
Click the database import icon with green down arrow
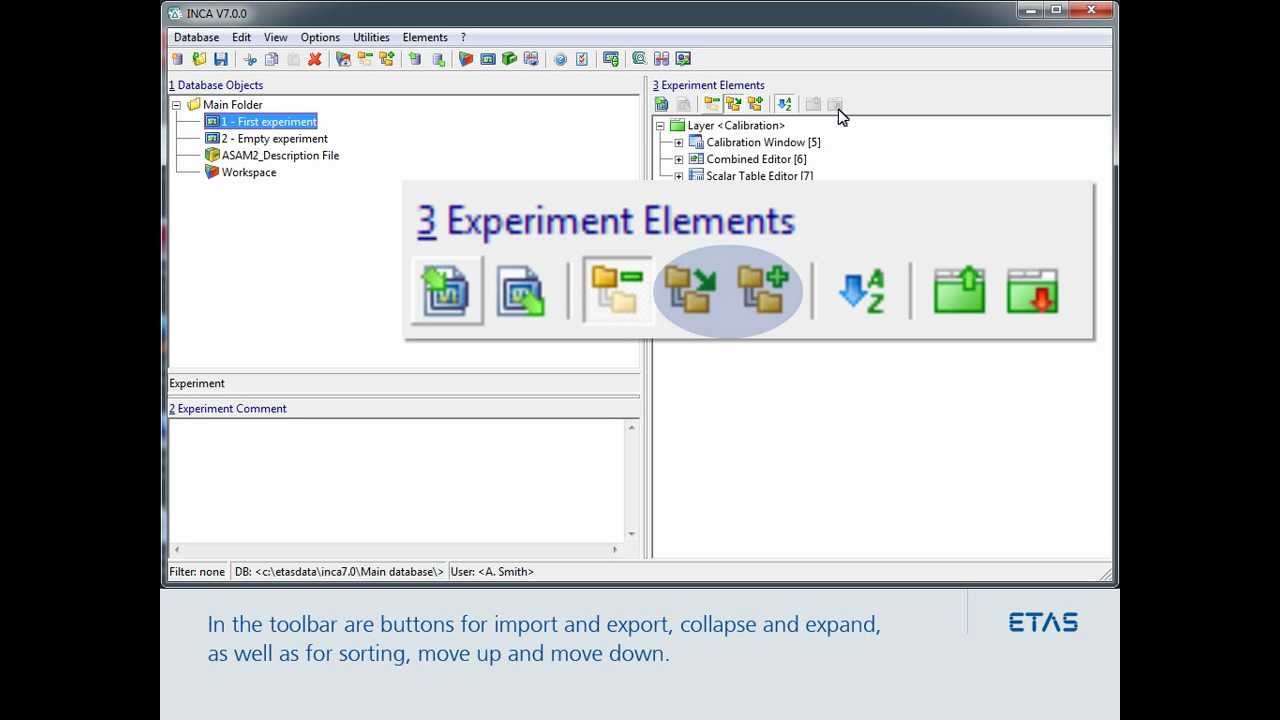[438, 59]
